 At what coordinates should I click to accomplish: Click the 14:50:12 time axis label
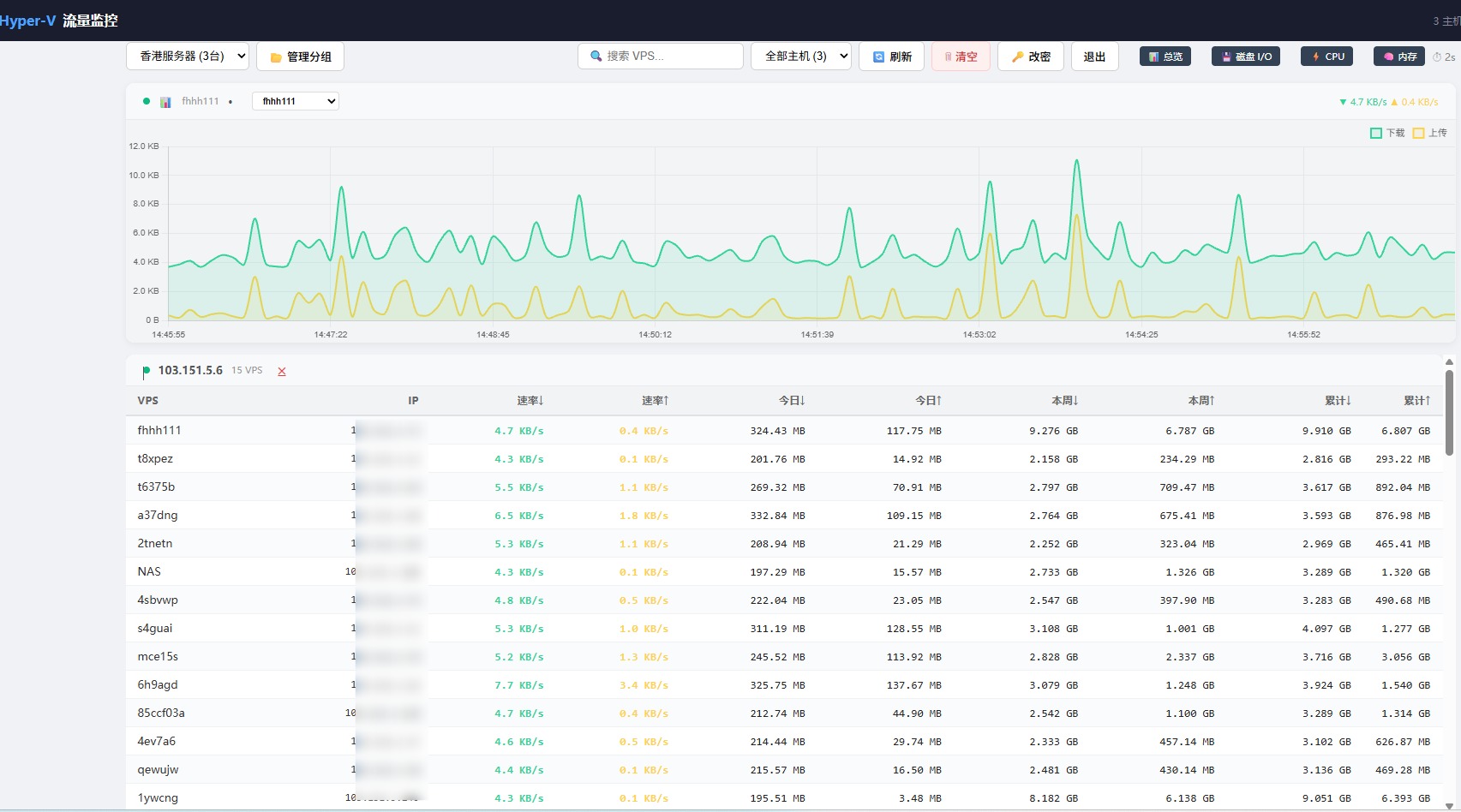point(656,335)
